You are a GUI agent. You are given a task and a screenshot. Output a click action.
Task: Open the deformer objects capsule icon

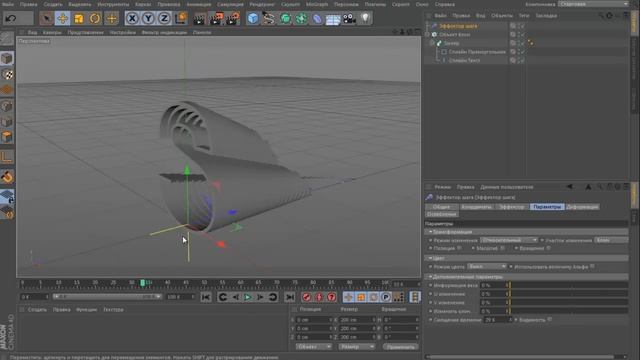[x=317, y=18]
